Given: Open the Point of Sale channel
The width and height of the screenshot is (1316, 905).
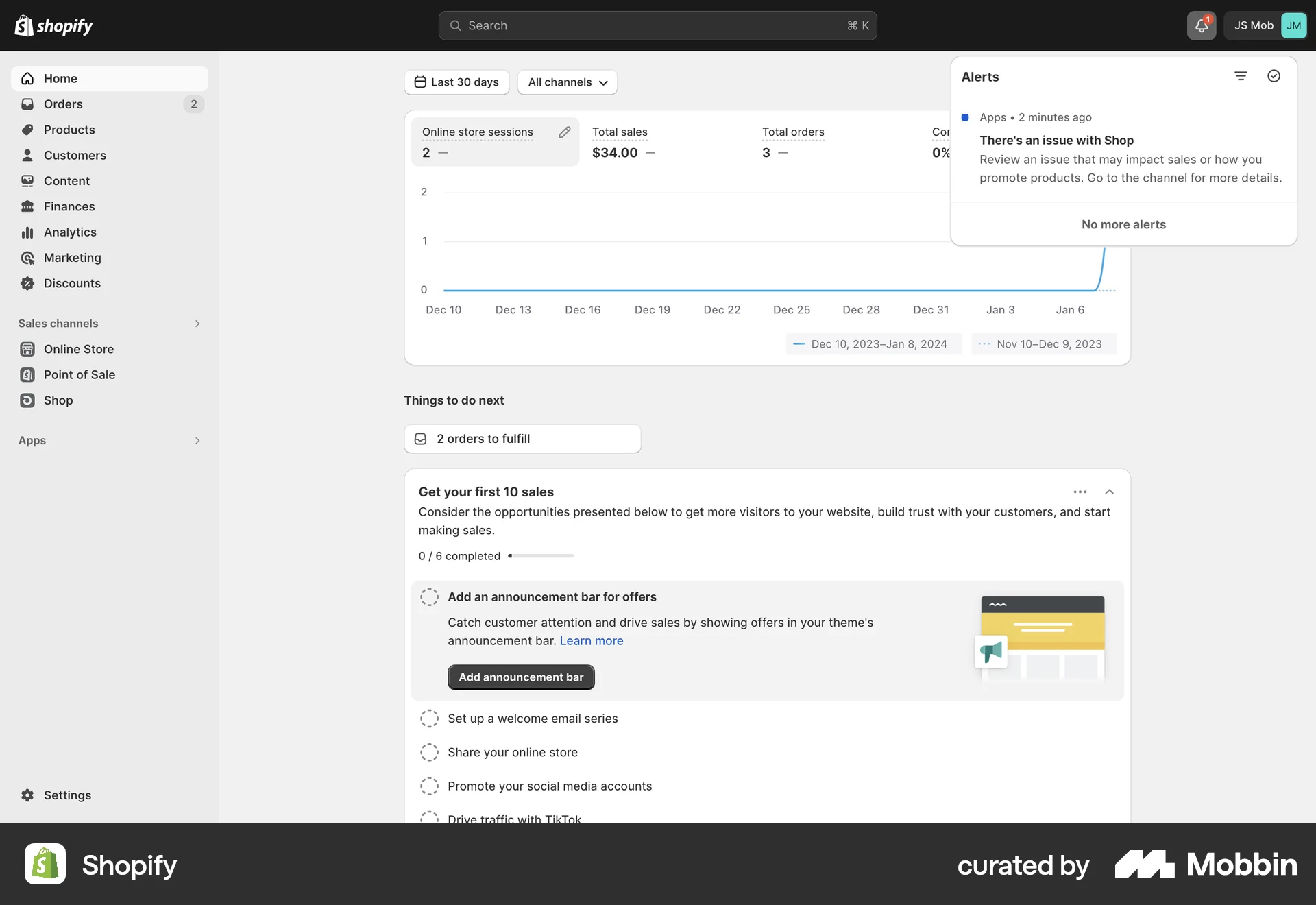Looking at the screenshot, I should coord(78,374).
